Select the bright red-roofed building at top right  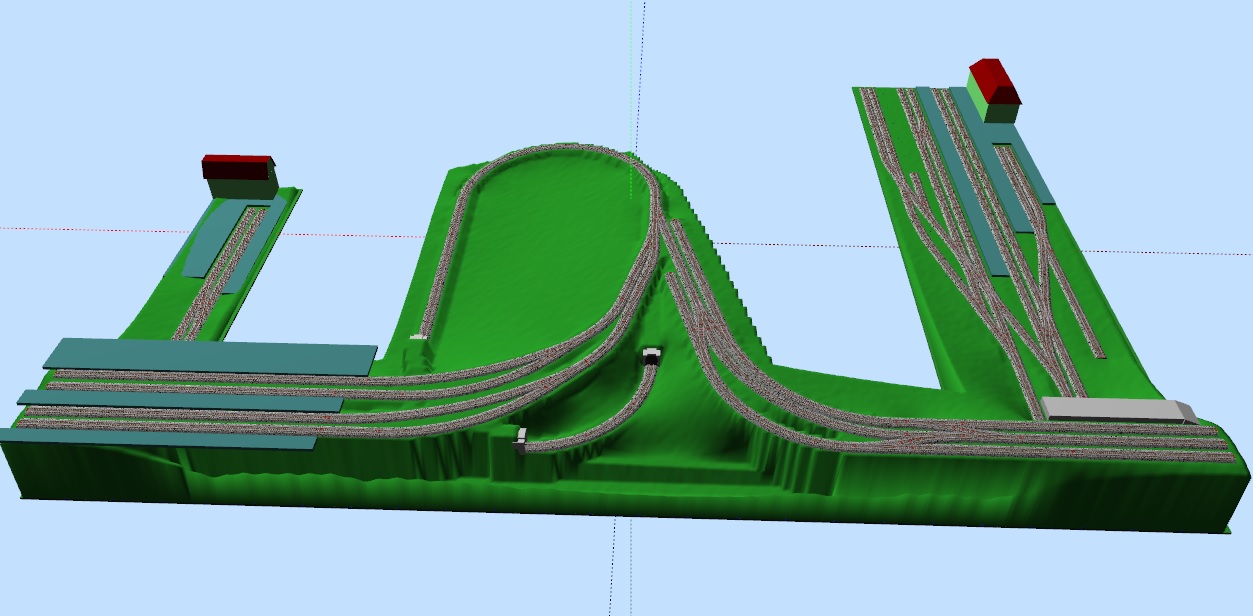(x=993, y=84)
